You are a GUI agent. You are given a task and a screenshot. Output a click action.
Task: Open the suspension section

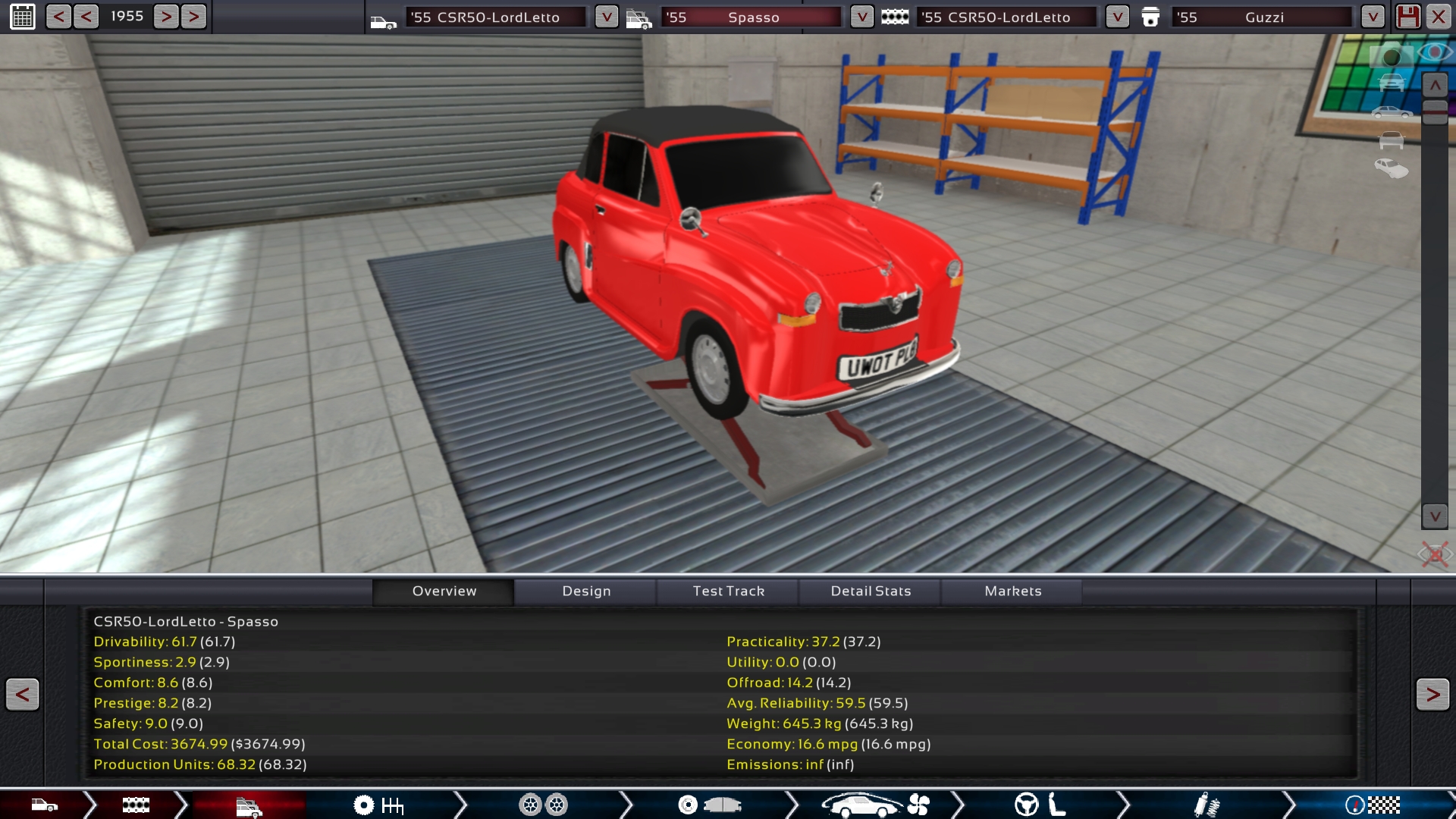coord(1206,805)
